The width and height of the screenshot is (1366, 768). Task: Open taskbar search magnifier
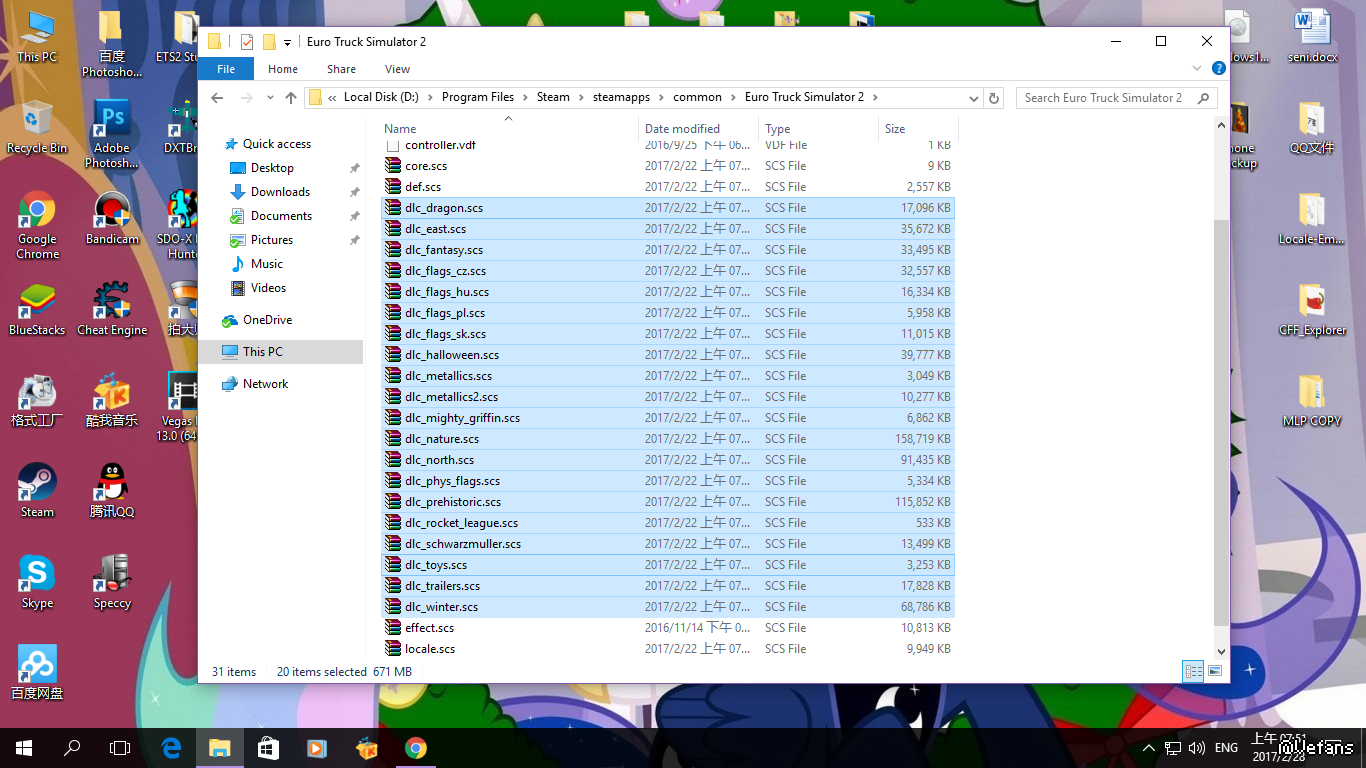72,747
